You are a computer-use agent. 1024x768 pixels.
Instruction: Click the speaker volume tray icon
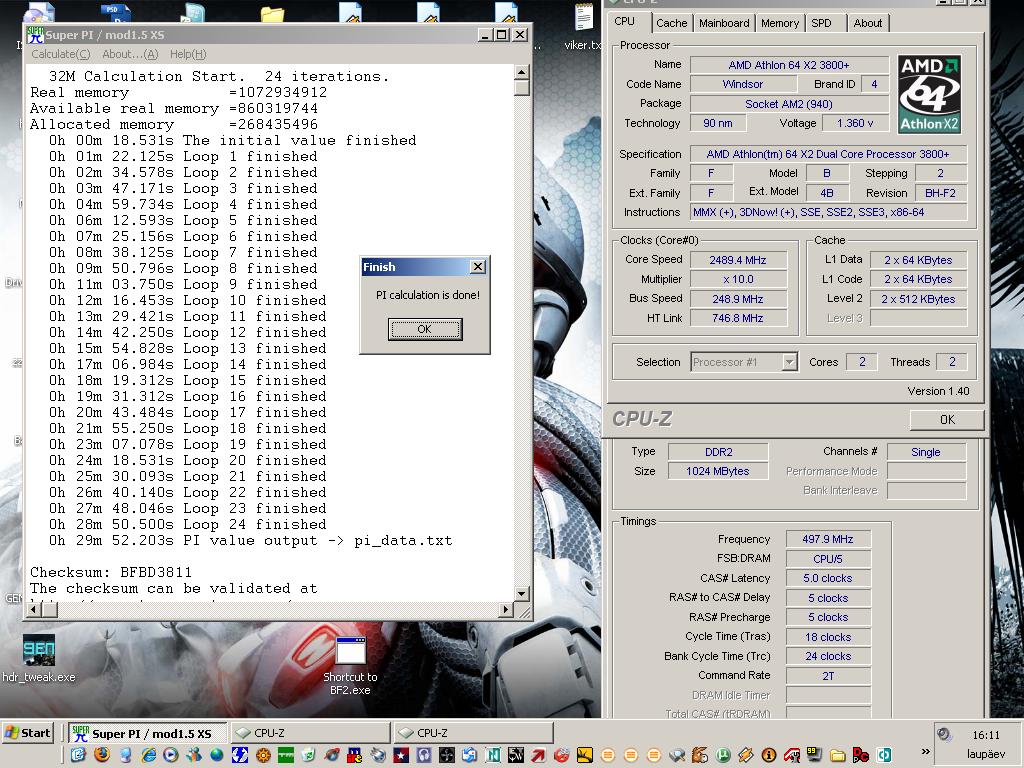point(944,735)
